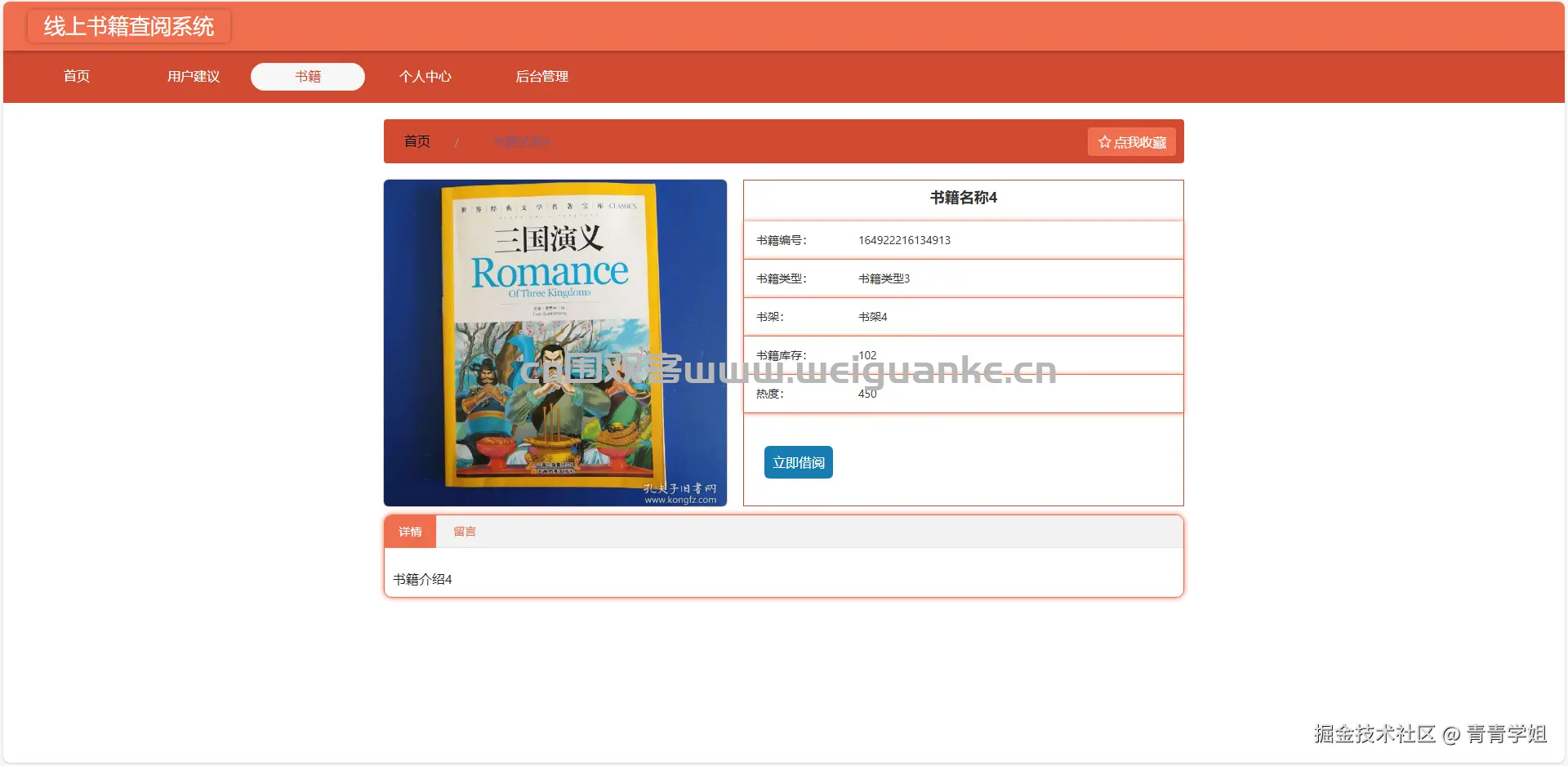The height and width of the screenshot is (766, 1568).
Task: Click the 书籍编号 label
Action: tap(782, 240)
